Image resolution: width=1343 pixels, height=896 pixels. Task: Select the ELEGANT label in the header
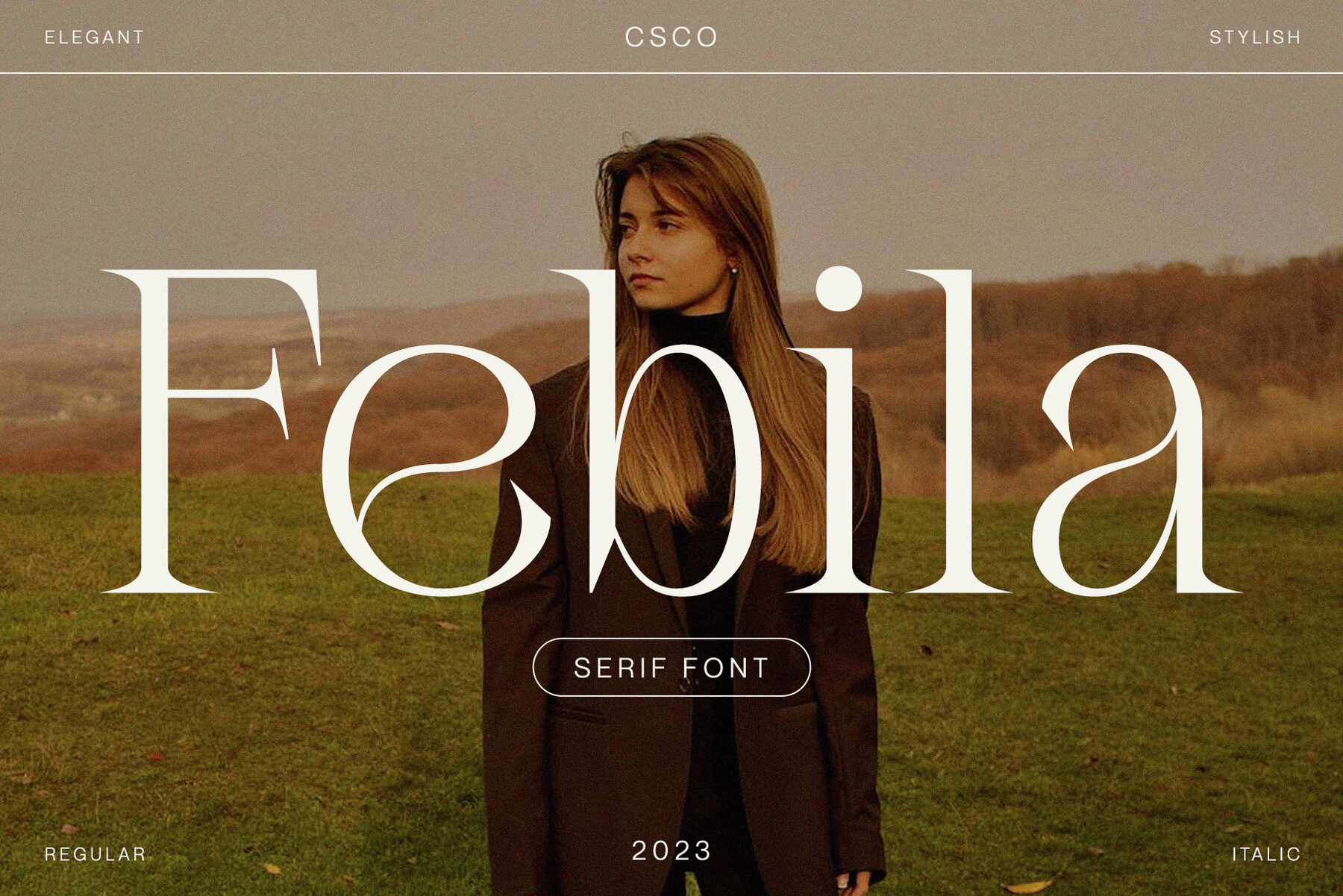(x=94, y=37)
